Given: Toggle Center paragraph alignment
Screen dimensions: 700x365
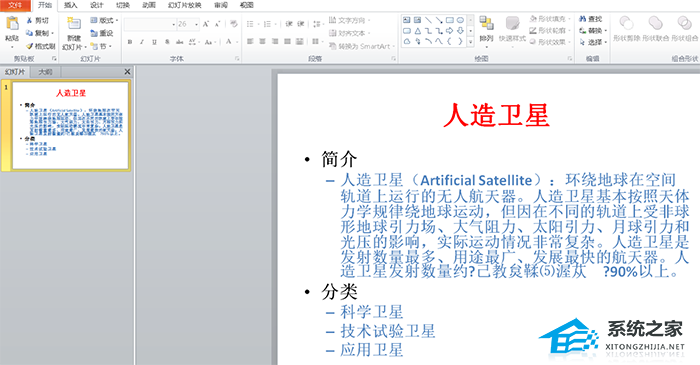Looking at the screenshot, I should click(x=262, y=41).
